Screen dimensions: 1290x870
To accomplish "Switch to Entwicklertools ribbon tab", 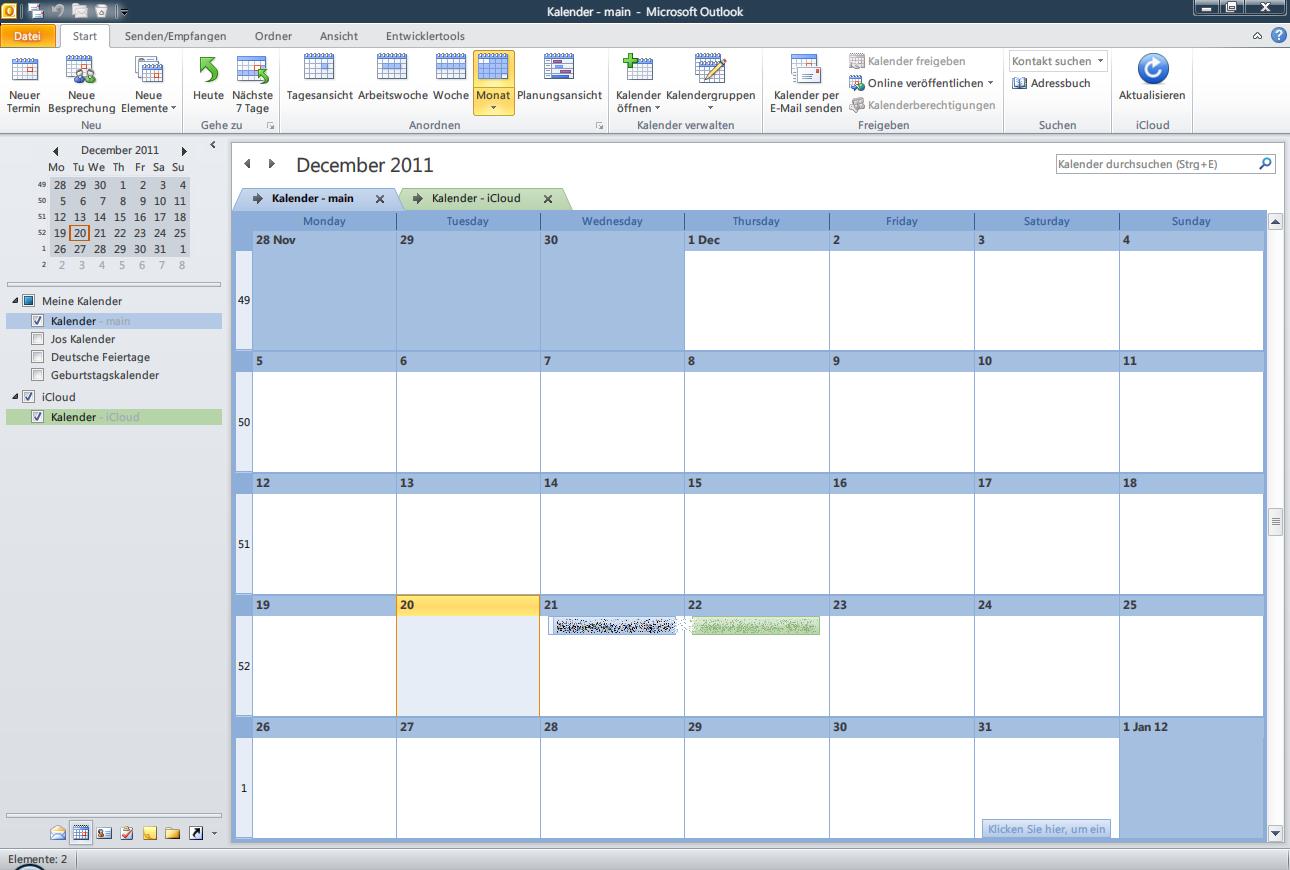I will point(425,36).
